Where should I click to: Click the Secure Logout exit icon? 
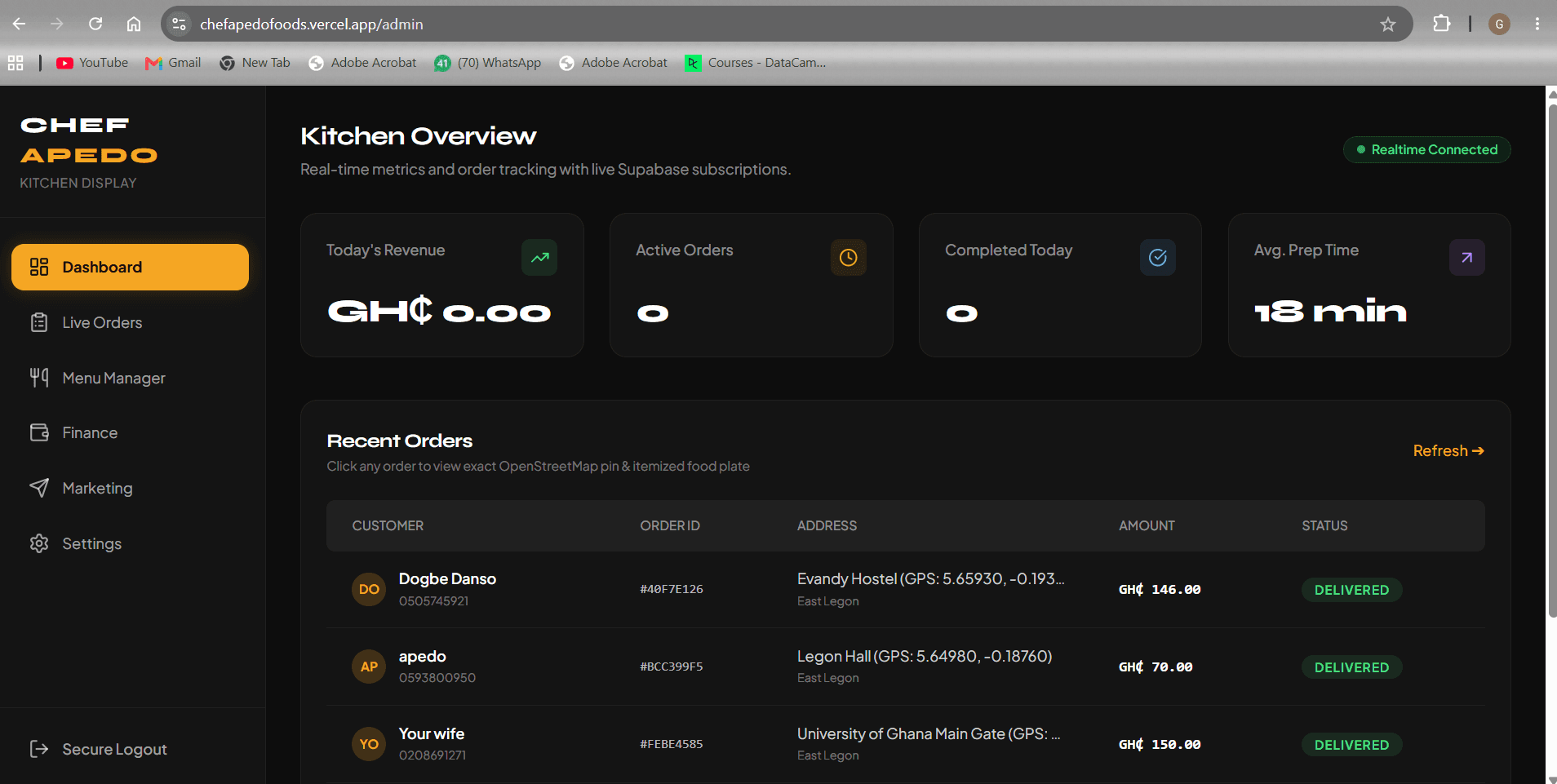[x=39, y=749]
